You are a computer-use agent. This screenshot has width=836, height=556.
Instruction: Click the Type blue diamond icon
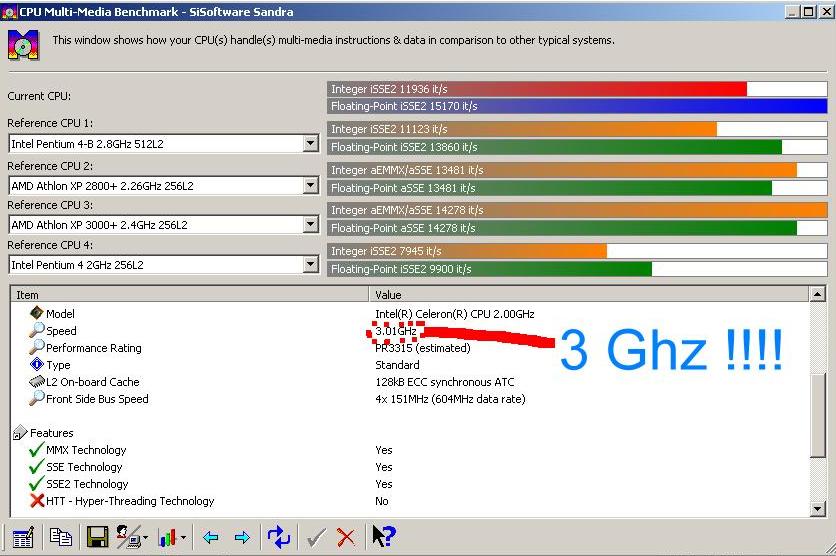point(37,364)
